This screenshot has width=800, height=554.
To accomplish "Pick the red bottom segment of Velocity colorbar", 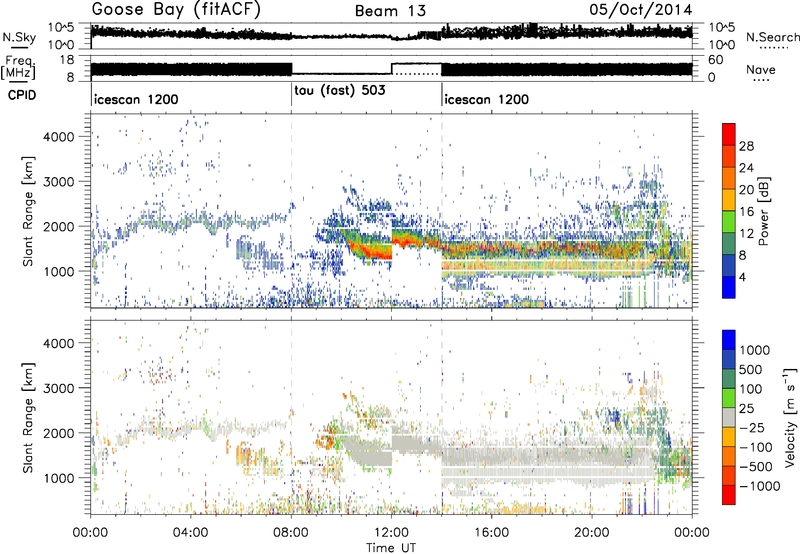I will pyautogui.click(x=729, y=495).
